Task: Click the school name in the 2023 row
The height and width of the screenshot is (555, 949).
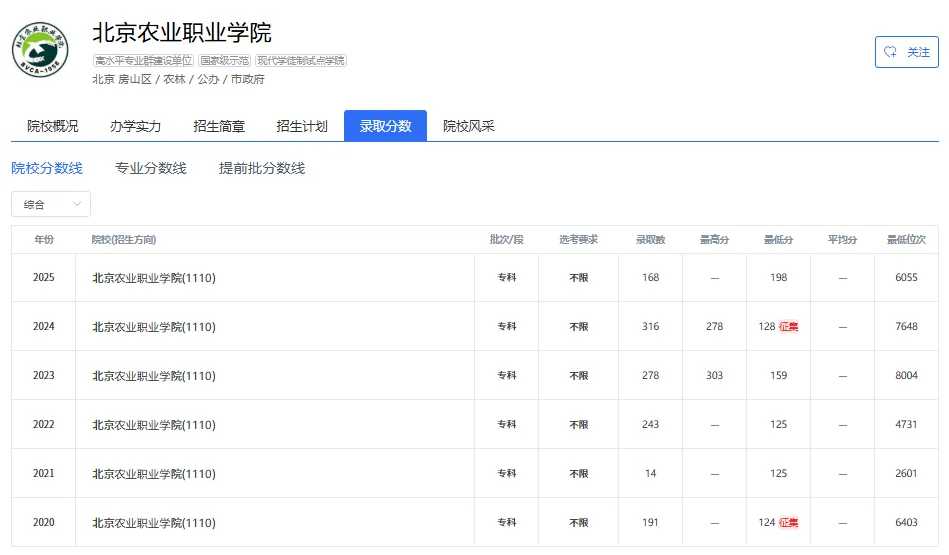Action: point(154,376)
